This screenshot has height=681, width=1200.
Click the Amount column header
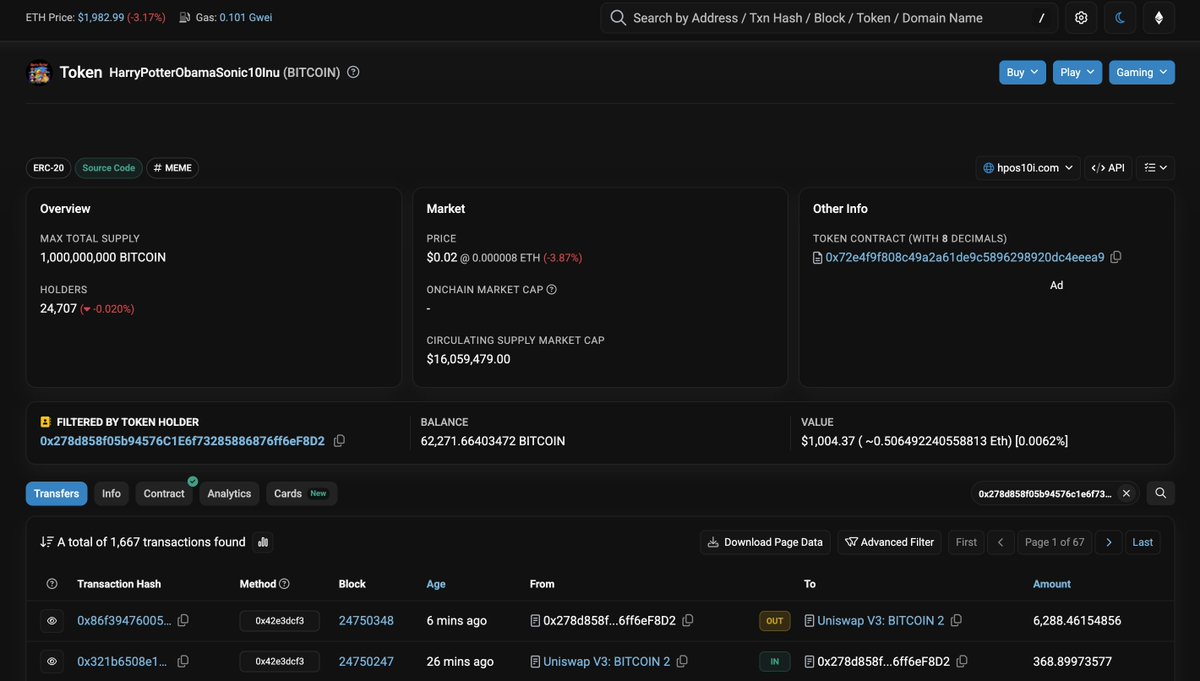pyautogui.click(x=1052, y=584)
